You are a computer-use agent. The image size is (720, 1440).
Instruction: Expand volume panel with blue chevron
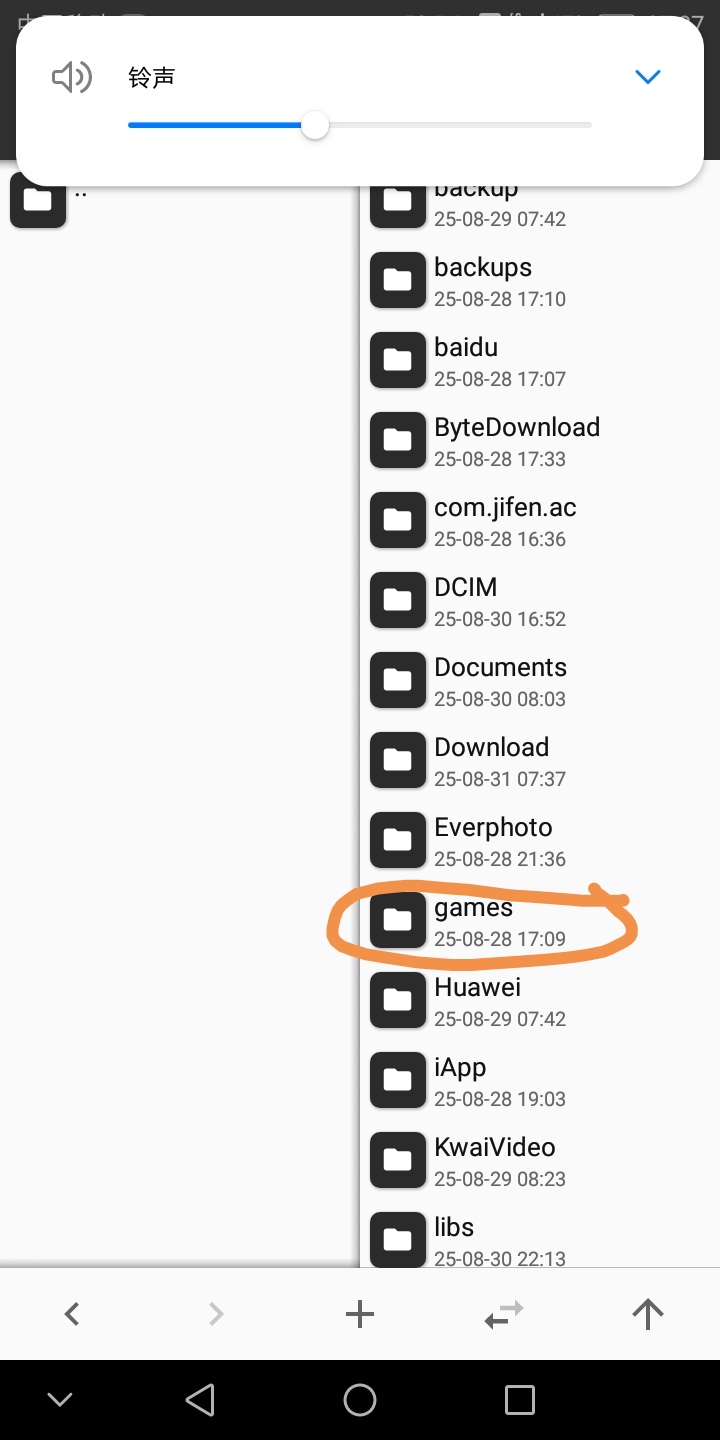[x=648, y=77]
